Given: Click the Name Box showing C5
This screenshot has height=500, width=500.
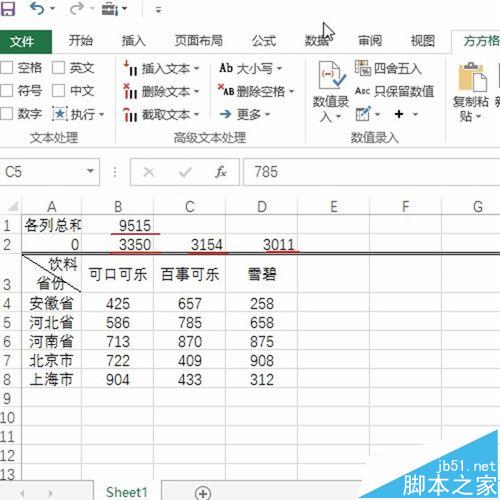Looking at the screenshot, I should 42,172.
